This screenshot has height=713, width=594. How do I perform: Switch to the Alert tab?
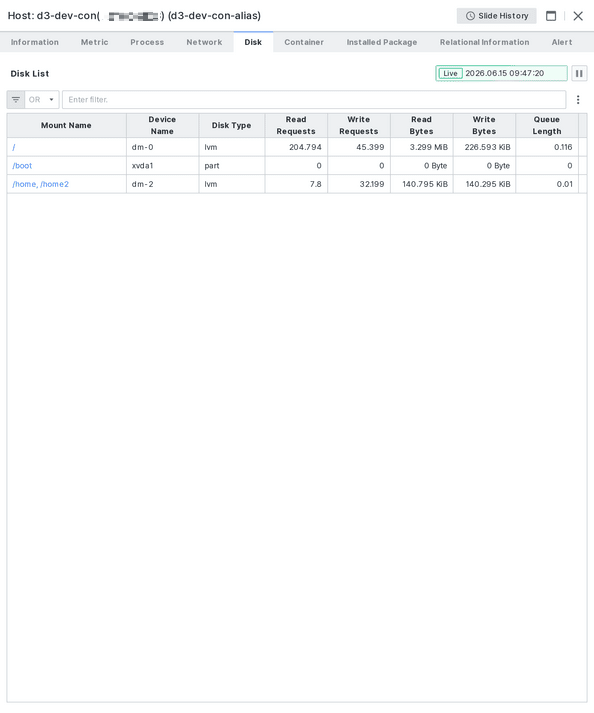[562, 42]
